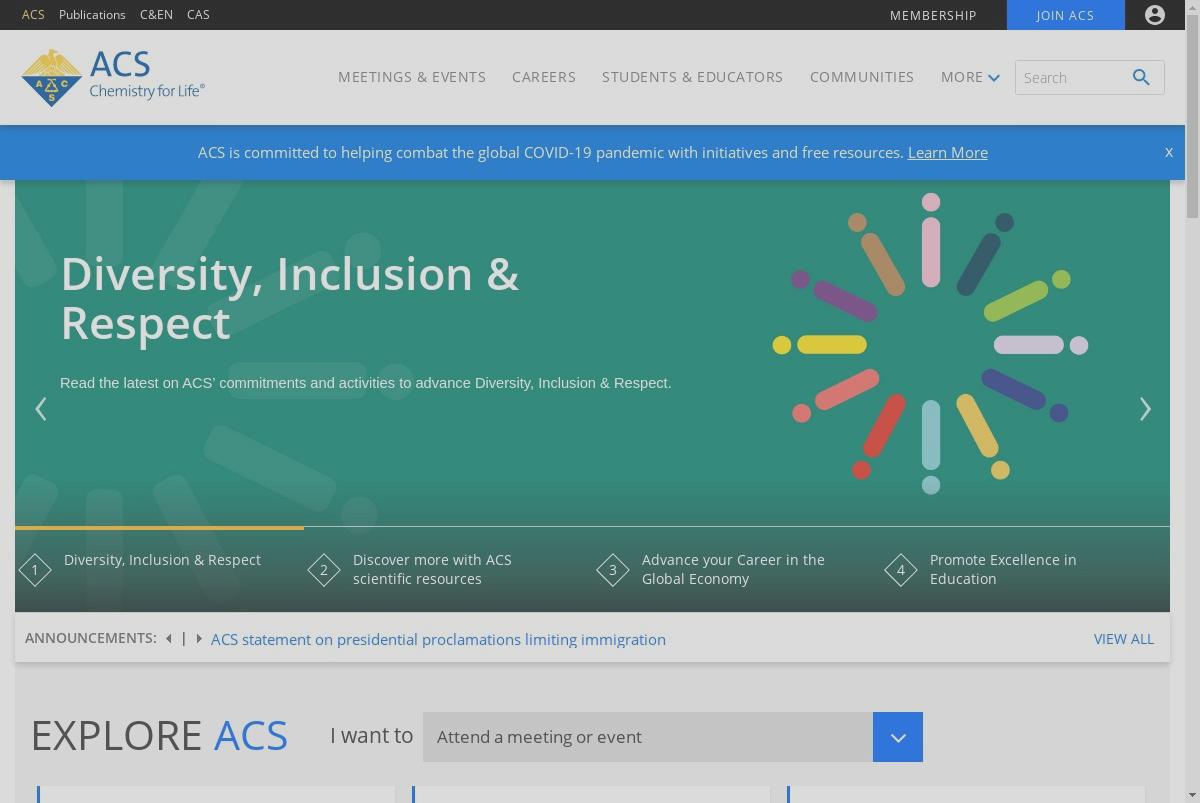
Task: Go to the previous carousel slide arrow
Action: click(x=41, y=409)
